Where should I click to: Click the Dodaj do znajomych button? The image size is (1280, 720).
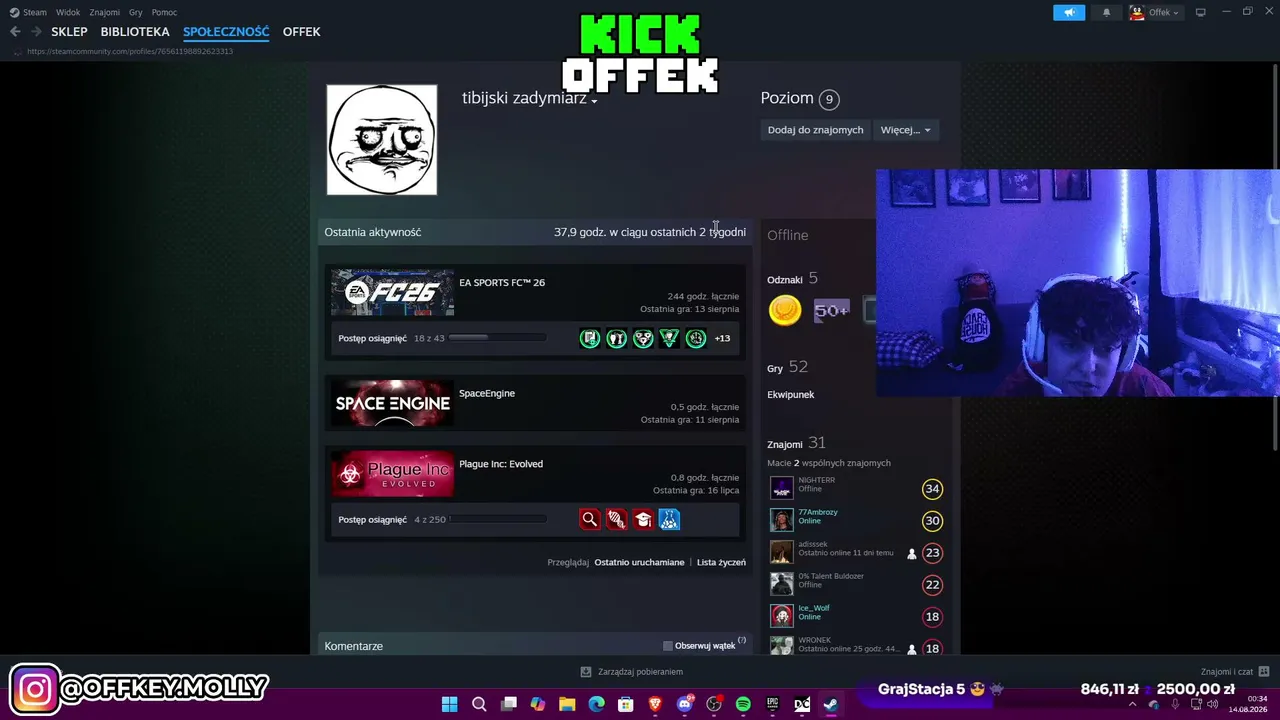816,130
